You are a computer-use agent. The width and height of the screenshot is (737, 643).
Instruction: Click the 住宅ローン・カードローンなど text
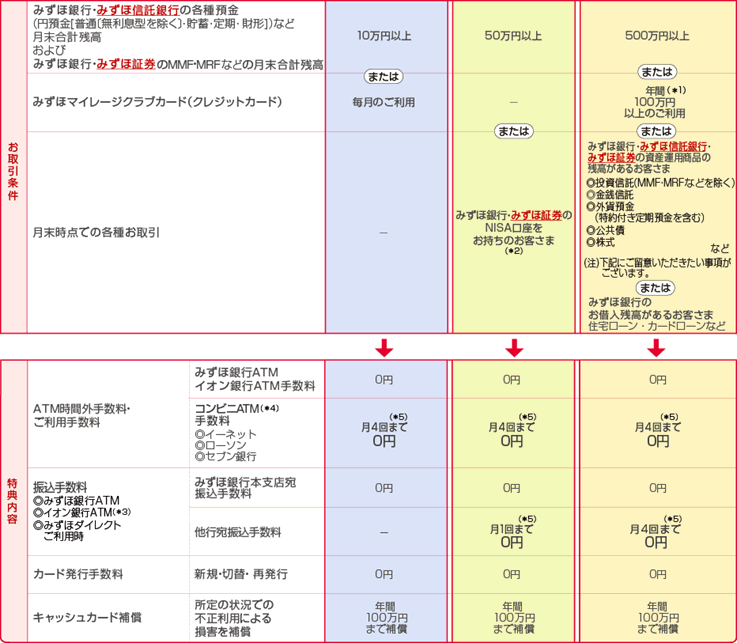pos(657,326)
